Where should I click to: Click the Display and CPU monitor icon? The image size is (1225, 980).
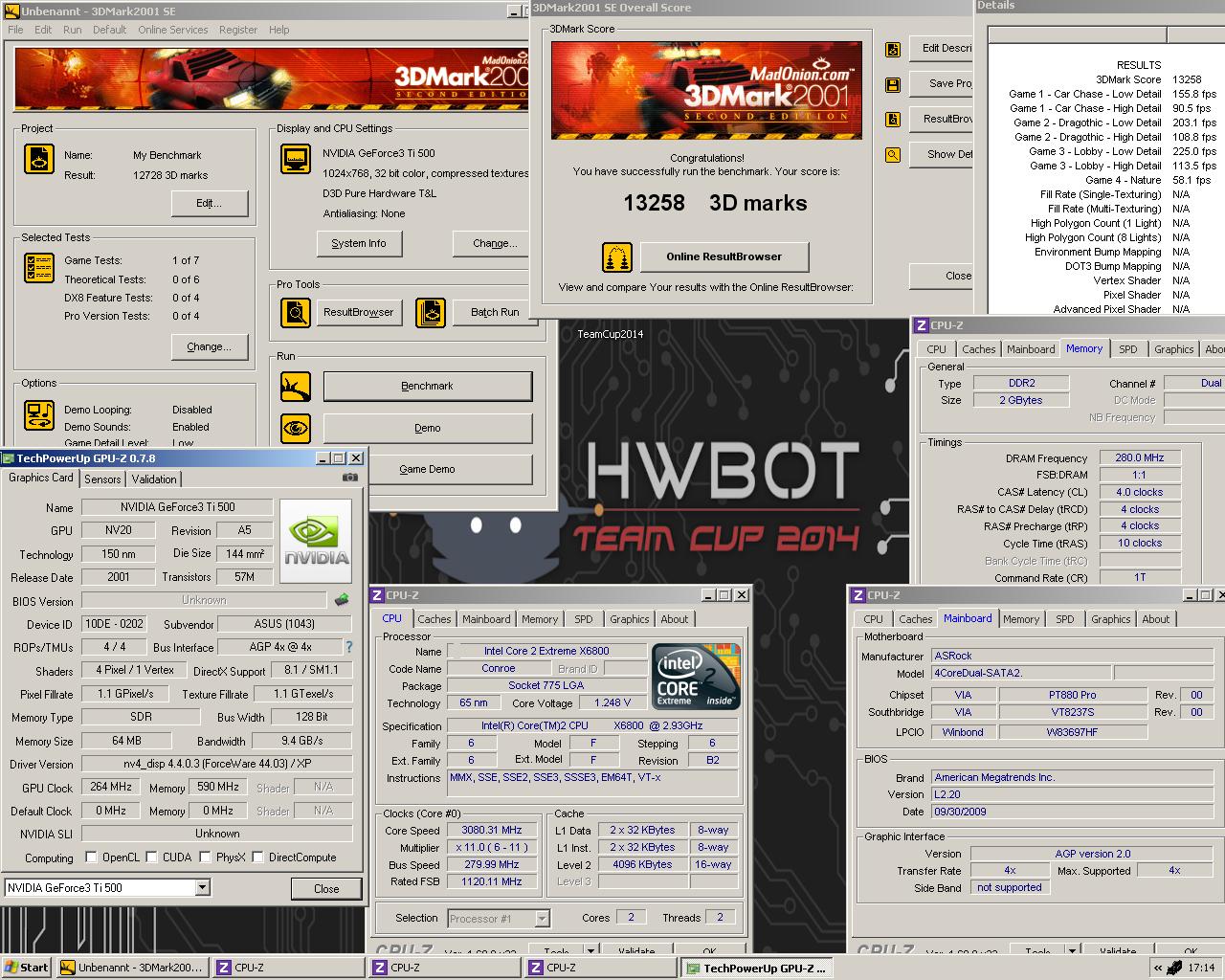[296, 159]
